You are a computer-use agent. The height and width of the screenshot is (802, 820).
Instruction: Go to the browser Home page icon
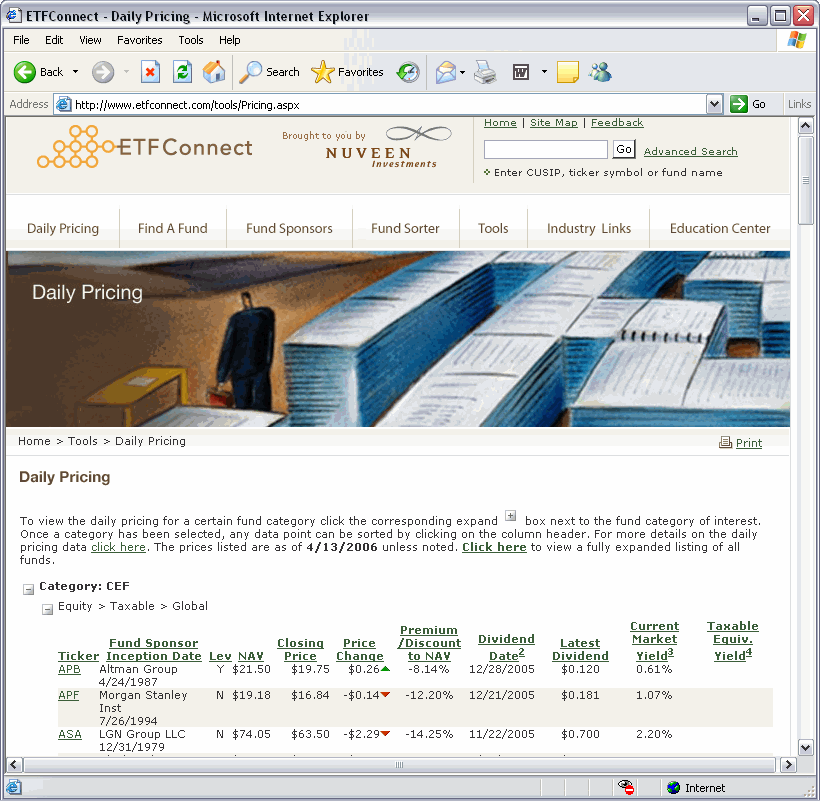214,72
